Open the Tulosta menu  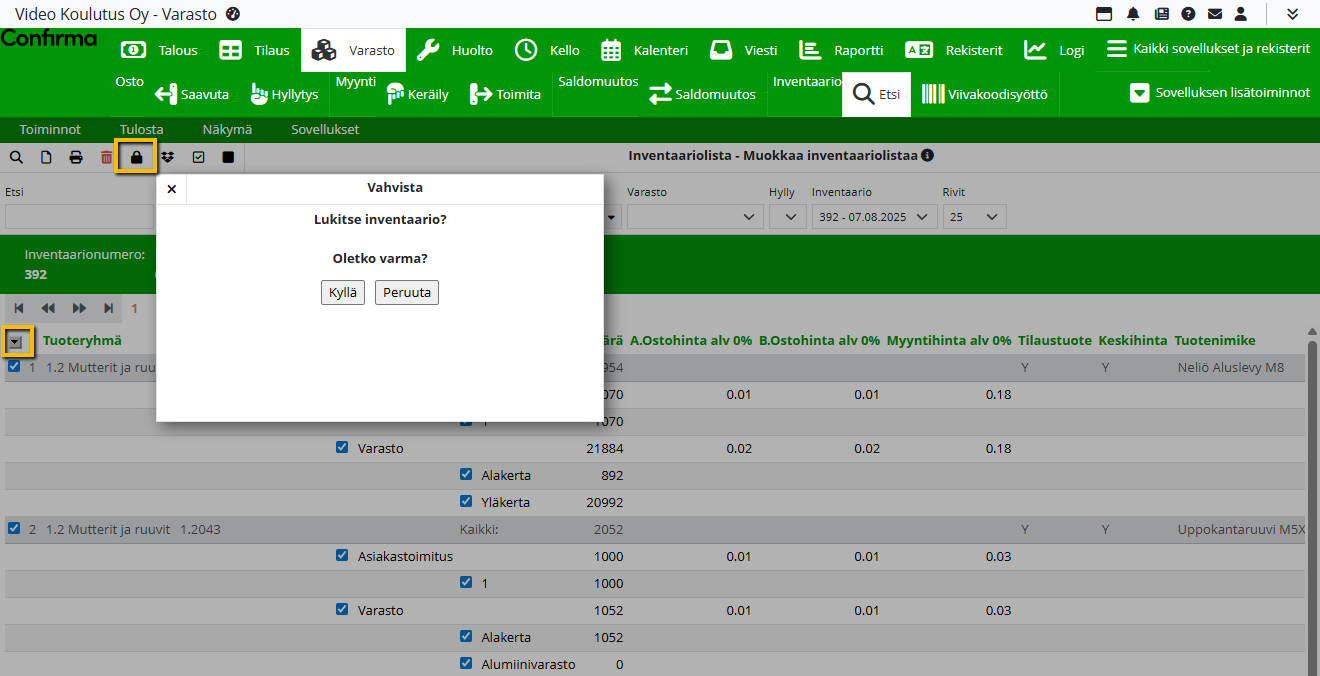point(141,129)
